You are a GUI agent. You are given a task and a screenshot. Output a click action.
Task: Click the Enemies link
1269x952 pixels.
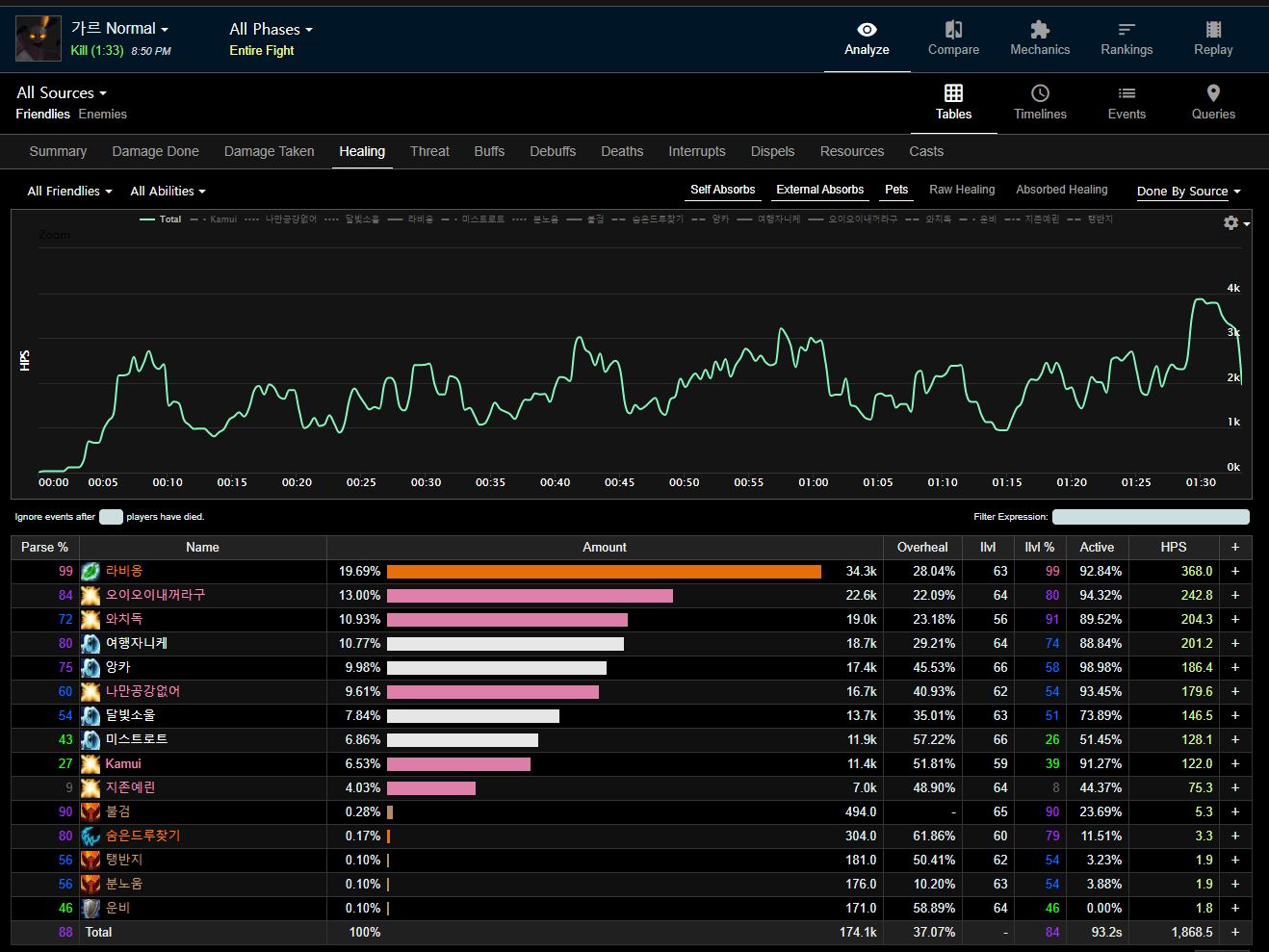(103, 115)
